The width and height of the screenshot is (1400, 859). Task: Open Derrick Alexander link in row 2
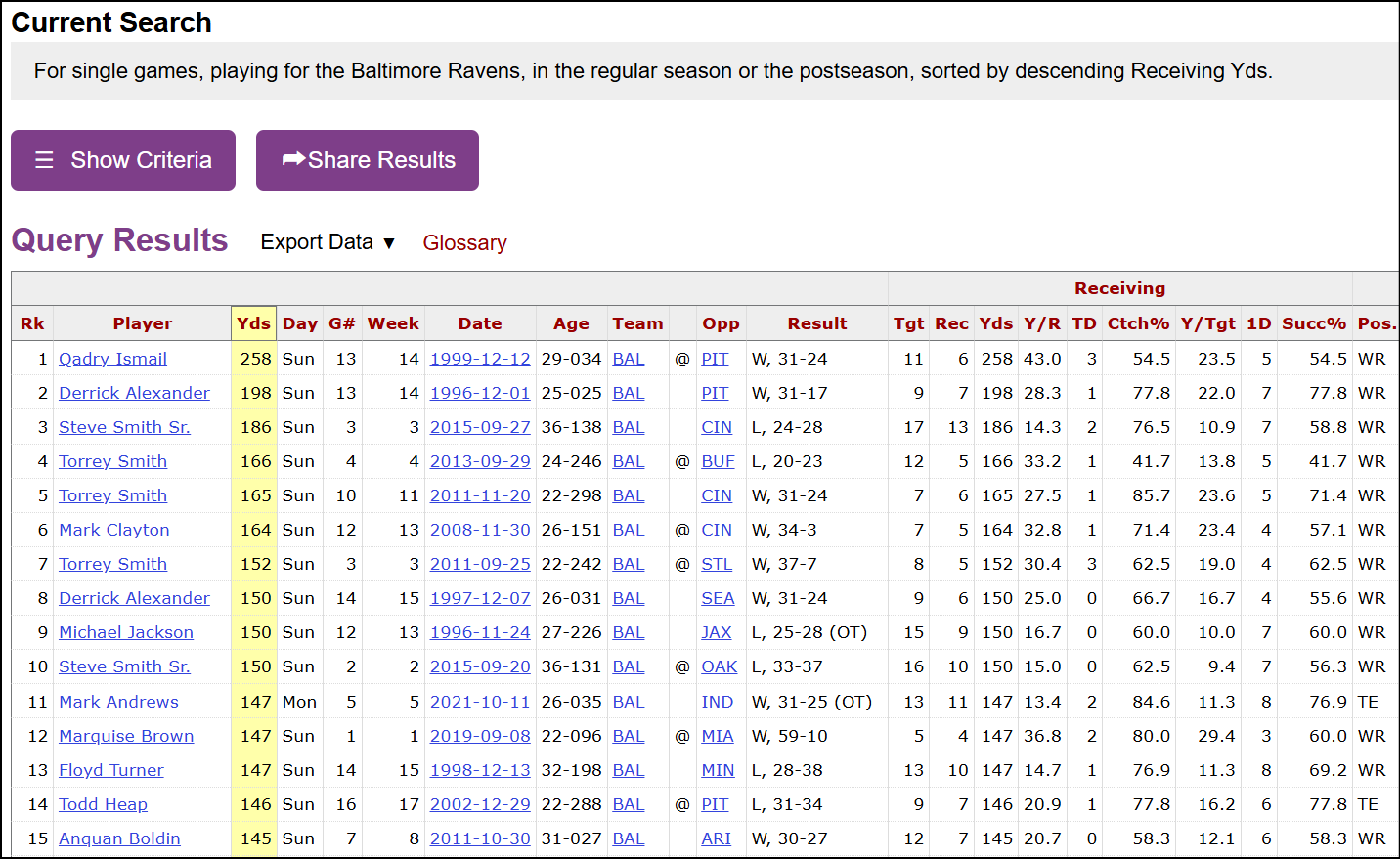coord(134,393)
